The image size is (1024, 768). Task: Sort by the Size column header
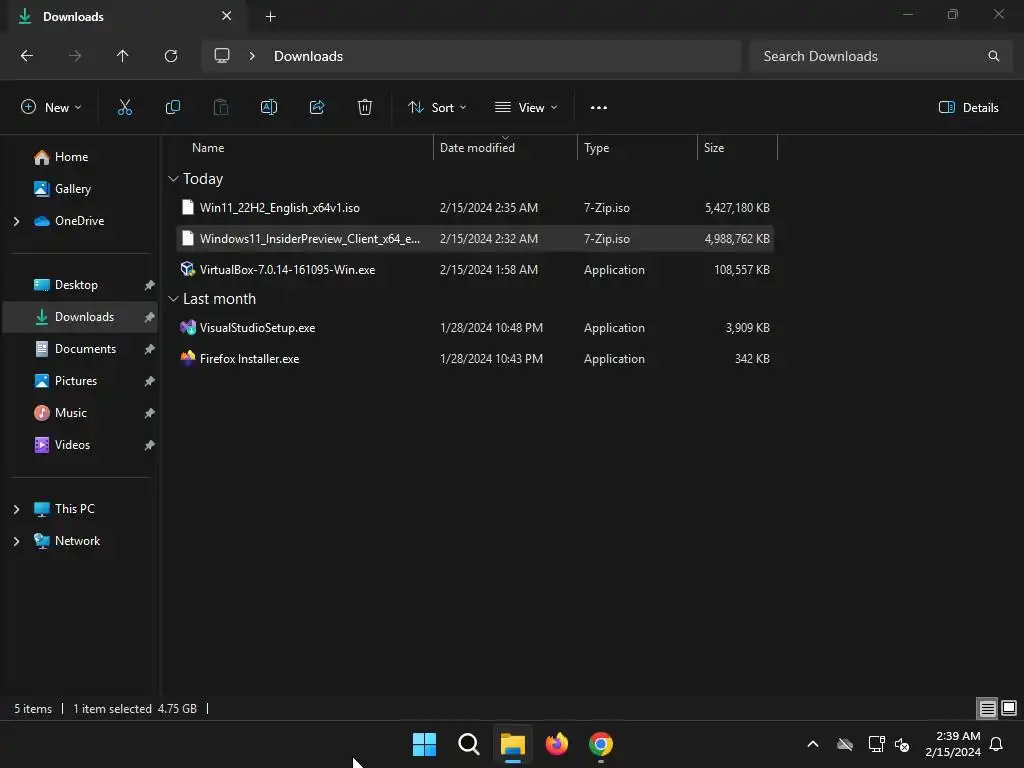(737, 148)
